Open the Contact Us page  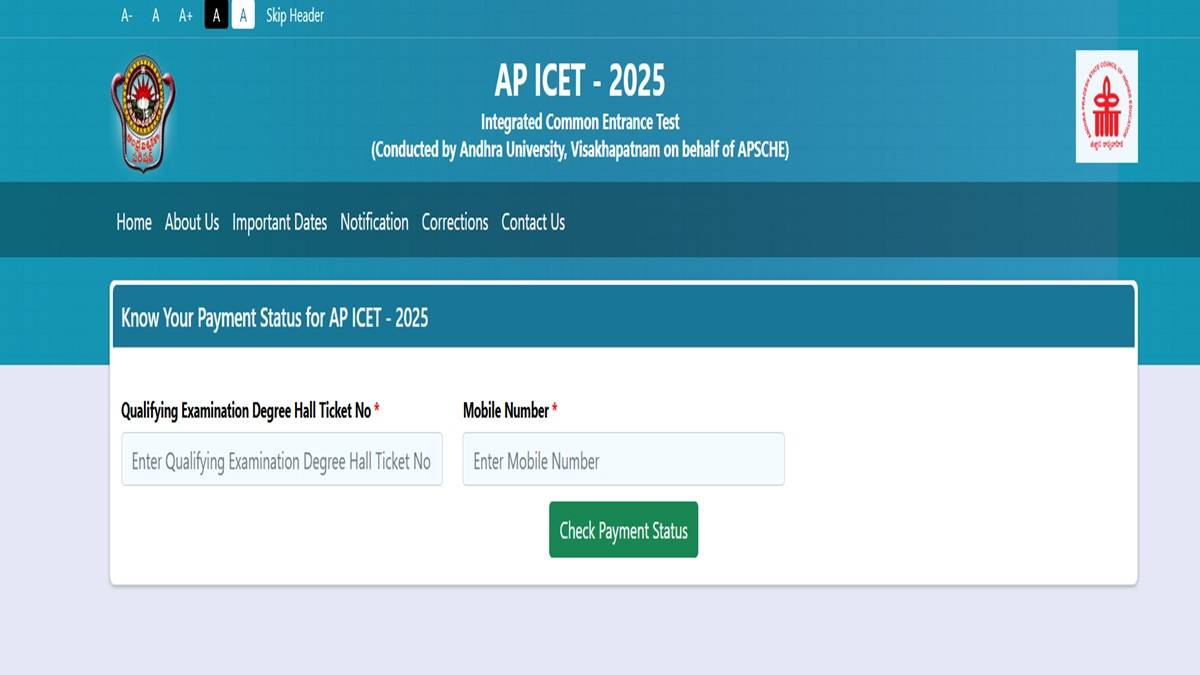point(532,222)
